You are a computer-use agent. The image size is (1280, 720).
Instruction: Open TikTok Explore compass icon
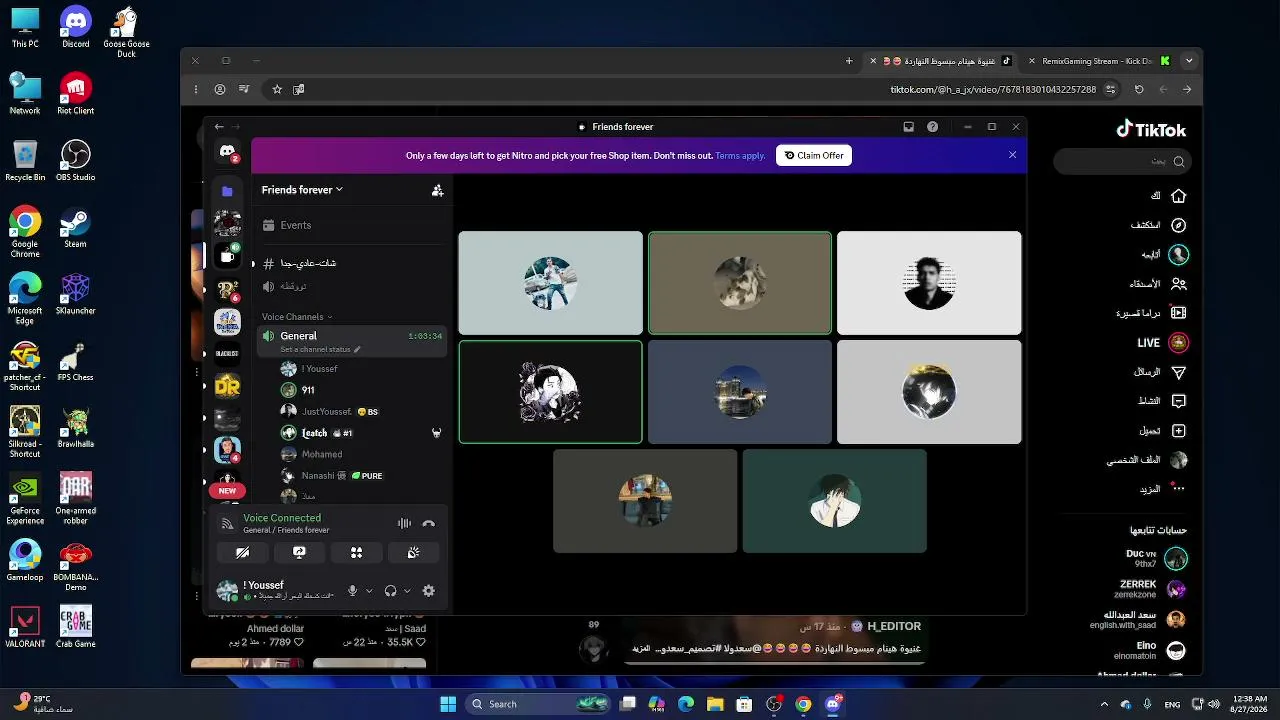[x=1179, y=225]
